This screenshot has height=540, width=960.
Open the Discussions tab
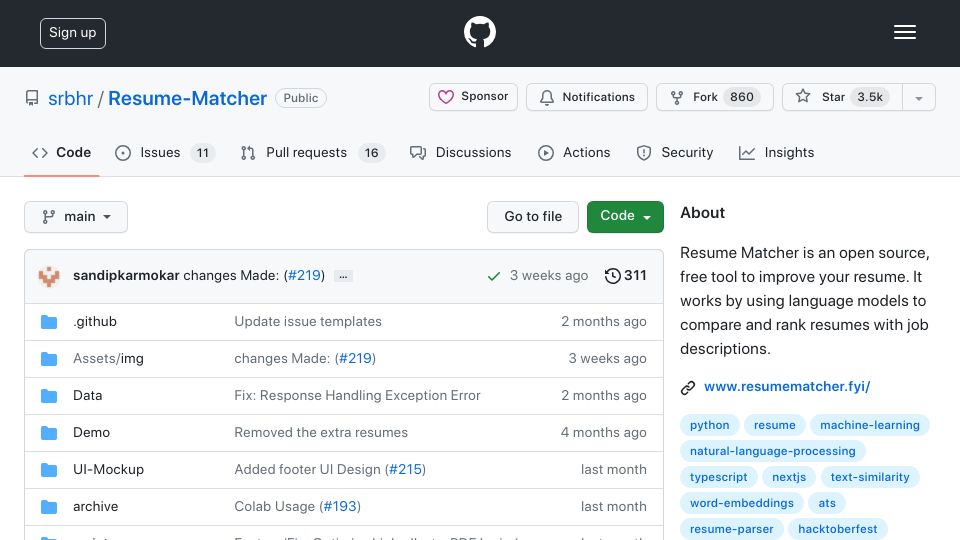tap(460, 152)
